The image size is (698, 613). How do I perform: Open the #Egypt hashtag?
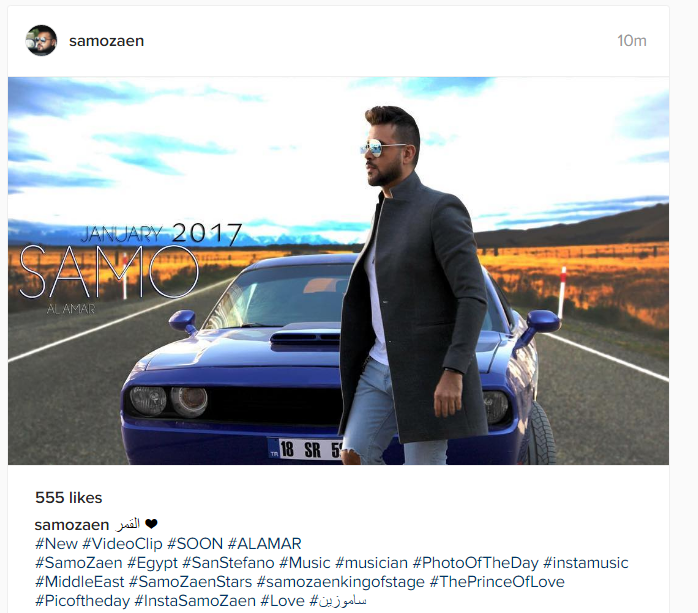(152, 563)
